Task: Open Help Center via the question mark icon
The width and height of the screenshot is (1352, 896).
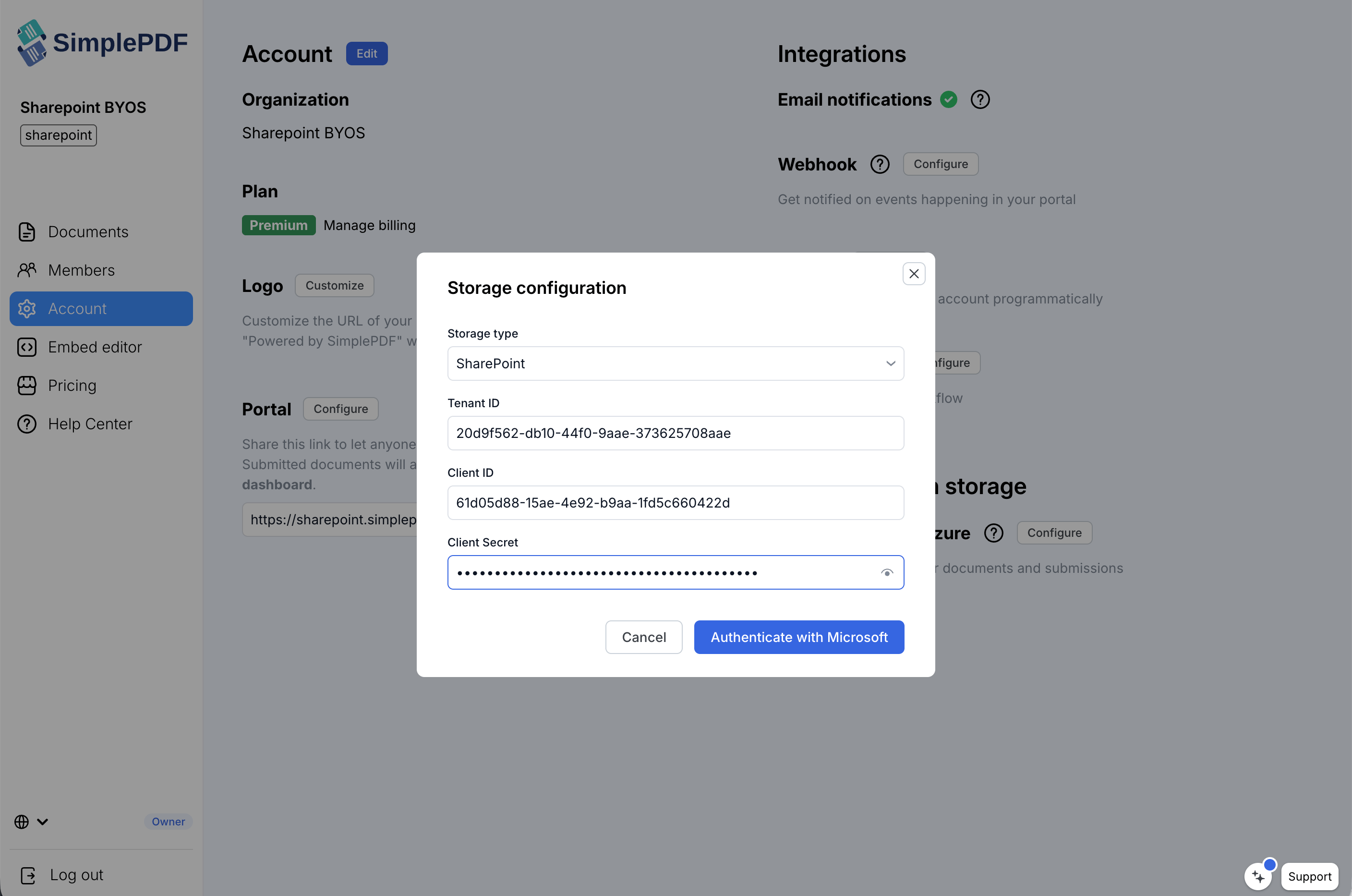Action: [26, 424]
